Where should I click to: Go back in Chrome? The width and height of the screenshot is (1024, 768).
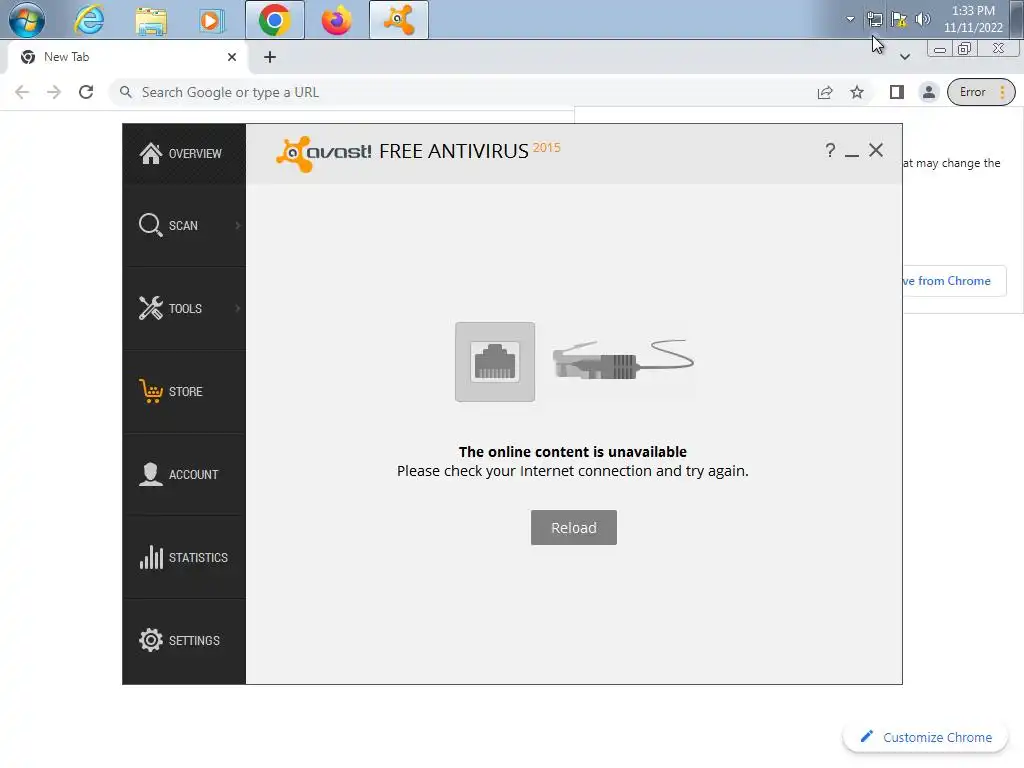[x=22, y=92]
